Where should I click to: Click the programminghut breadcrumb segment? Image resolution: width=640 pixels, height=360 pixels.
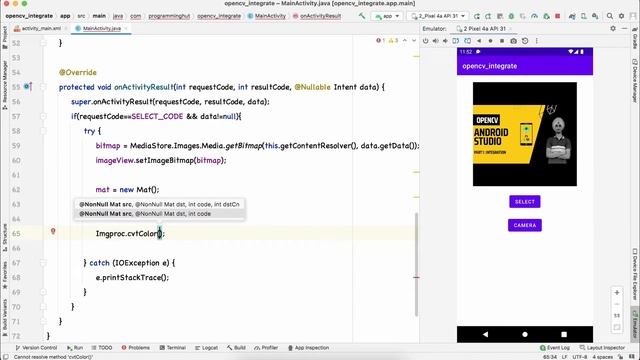point(169,16)
